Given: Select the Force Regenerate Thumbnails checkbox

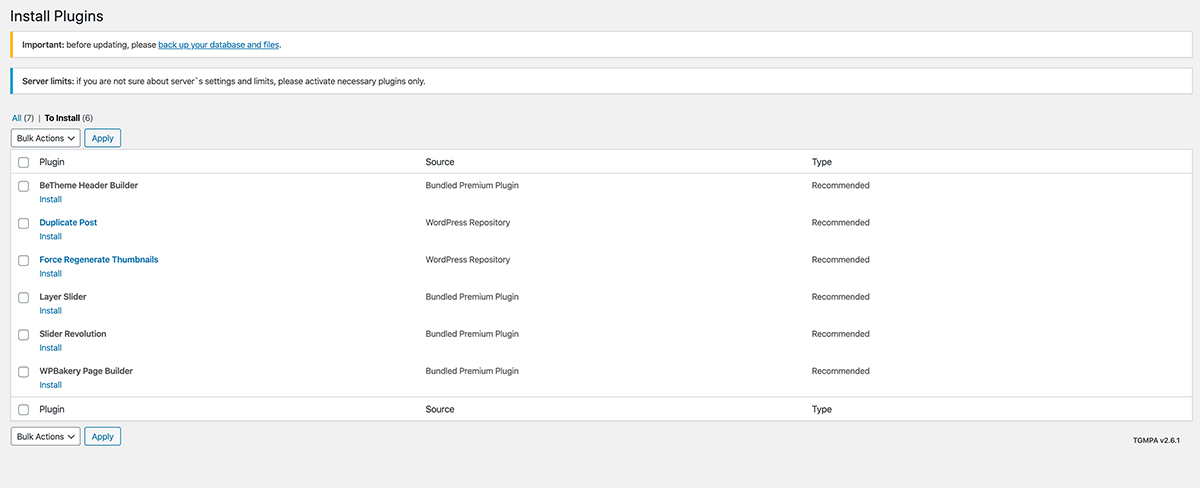Looking at the screenshot, I should pos(23,260).
